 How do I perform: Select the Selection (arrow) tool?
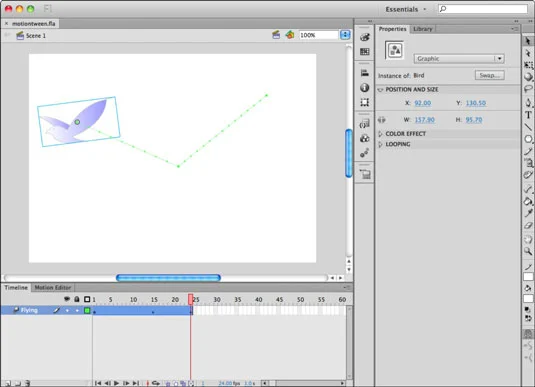(528, 41)
